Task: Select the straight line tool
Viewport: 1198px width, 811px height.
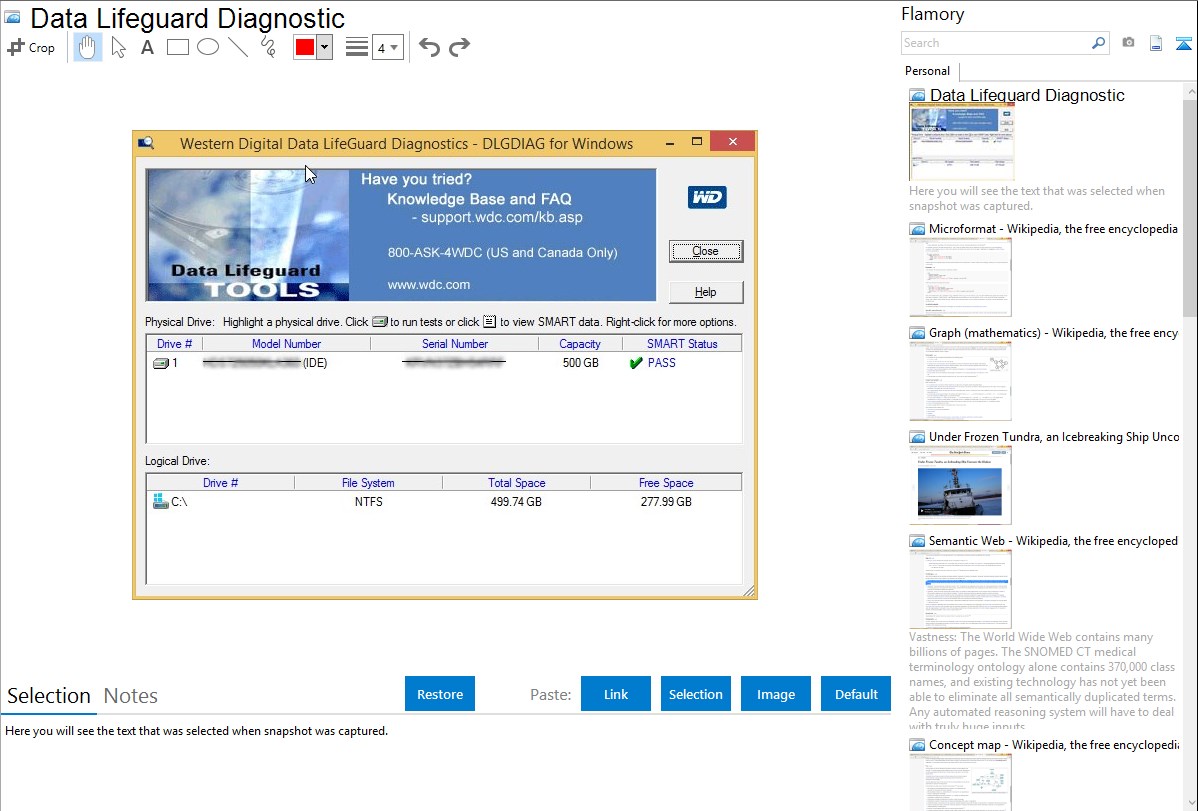Action: [x=238, y=47]
